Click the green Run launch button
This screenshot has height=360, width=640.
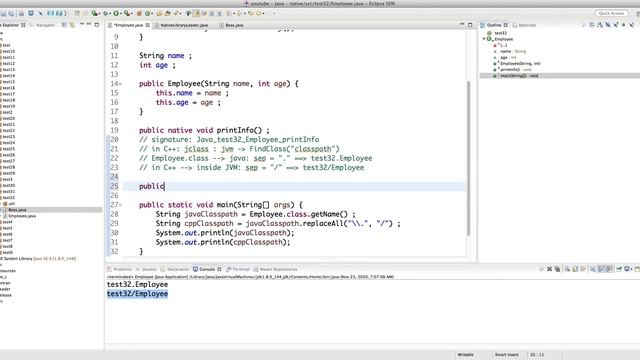(116, 13)
